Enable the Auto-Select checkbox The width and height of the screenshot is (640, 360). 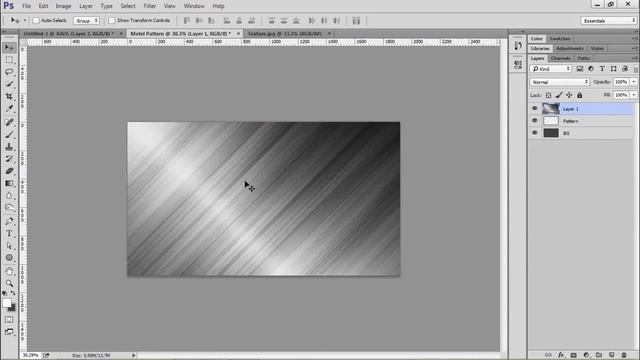pyautogui.click(x=36, y=20)
